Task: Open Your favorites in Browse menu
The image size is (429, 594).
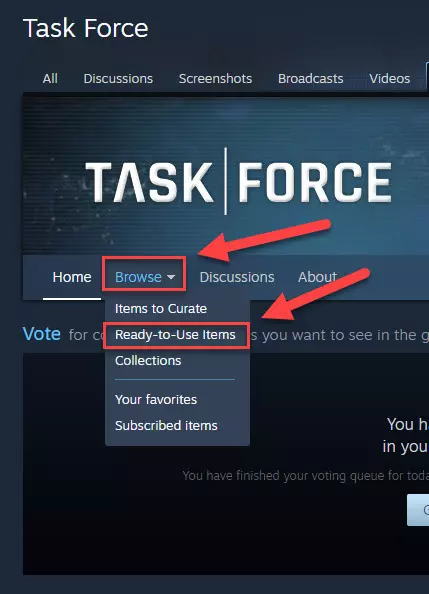Action: [x=156, y=400]
